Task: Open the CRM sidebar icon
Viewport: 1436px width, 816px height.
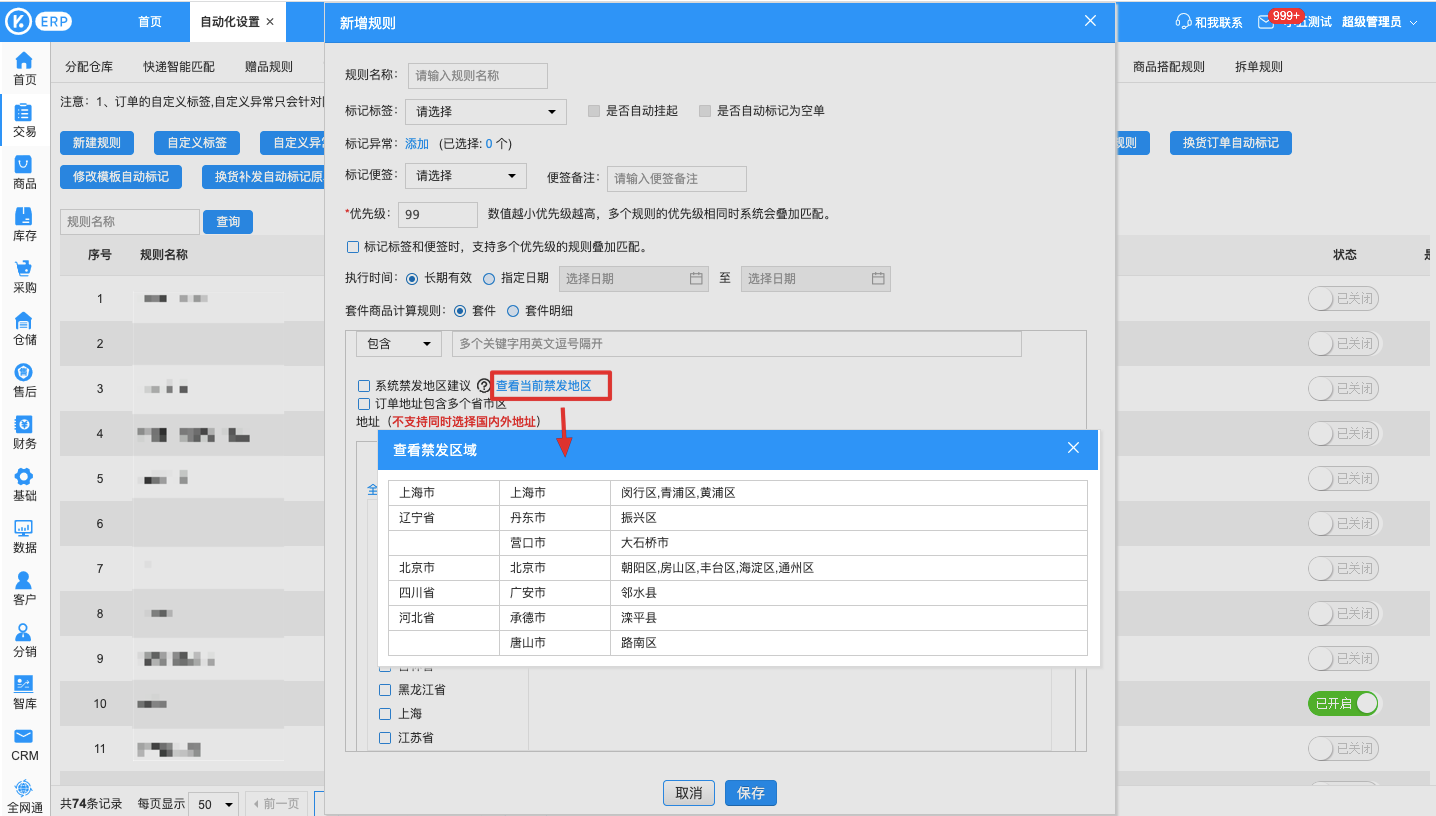Action: pos(24,736)
